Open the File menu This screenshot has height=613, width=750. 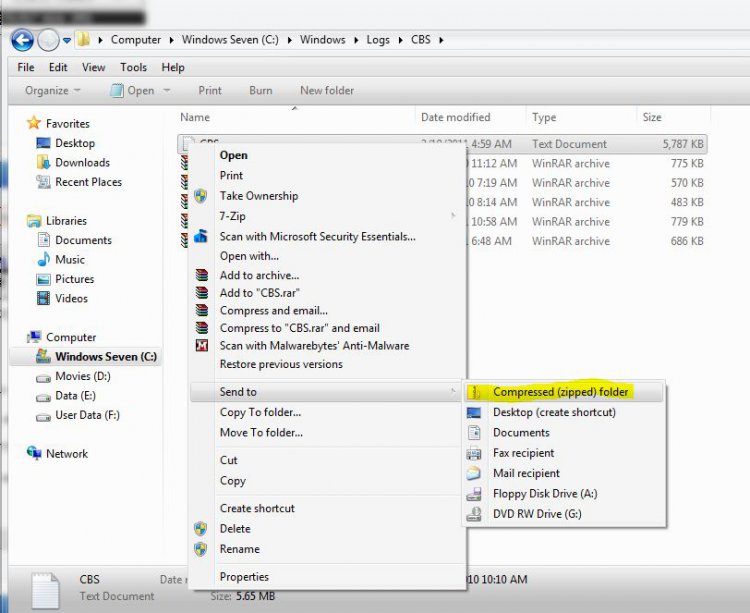[x=26, y=67]
